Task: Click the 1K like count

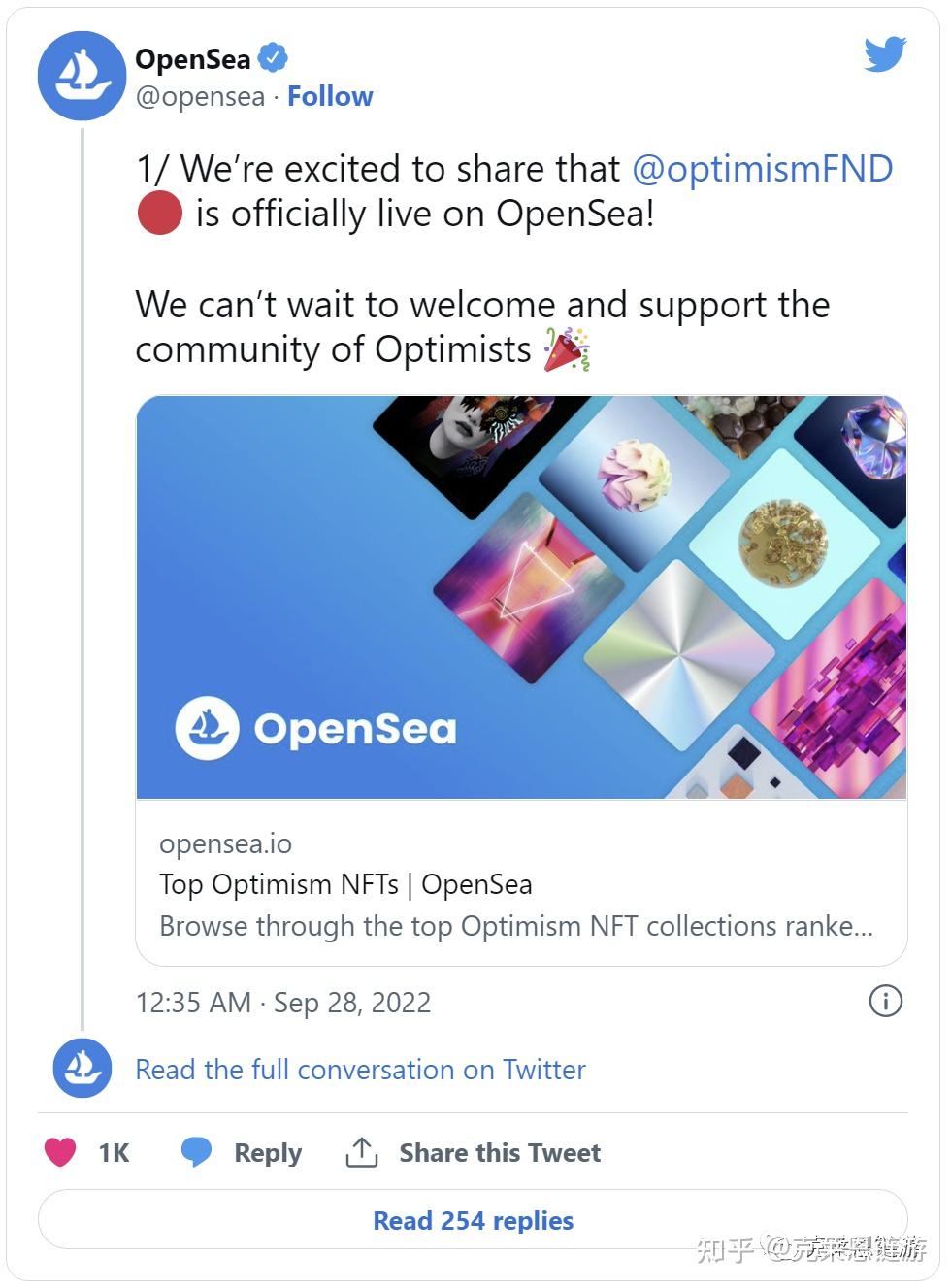Action: tap(115, 1152)
